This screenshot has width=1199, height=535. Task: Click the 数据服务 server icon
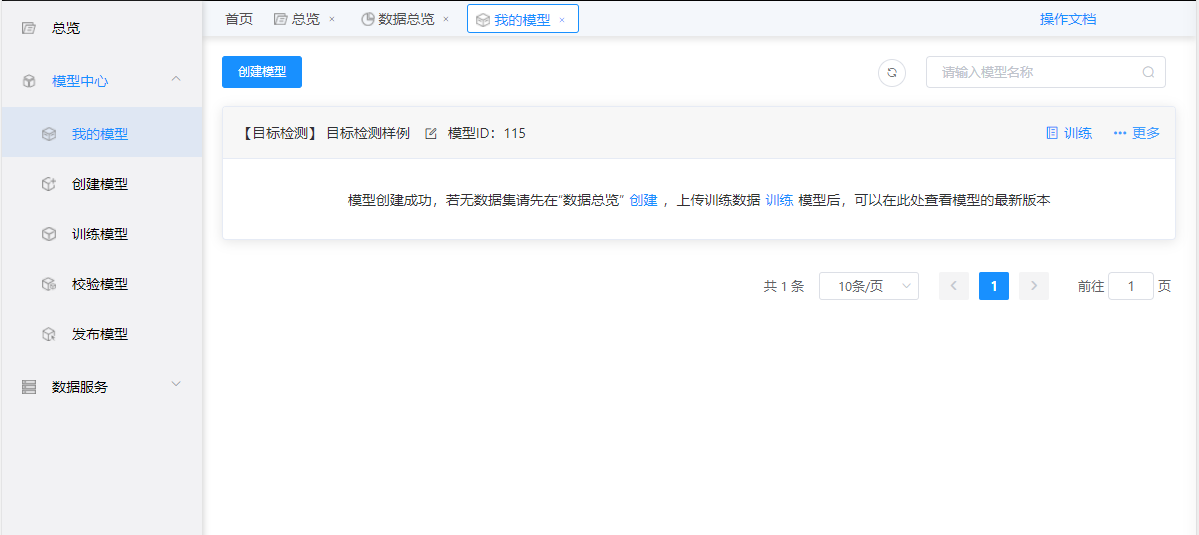[29, 387]
